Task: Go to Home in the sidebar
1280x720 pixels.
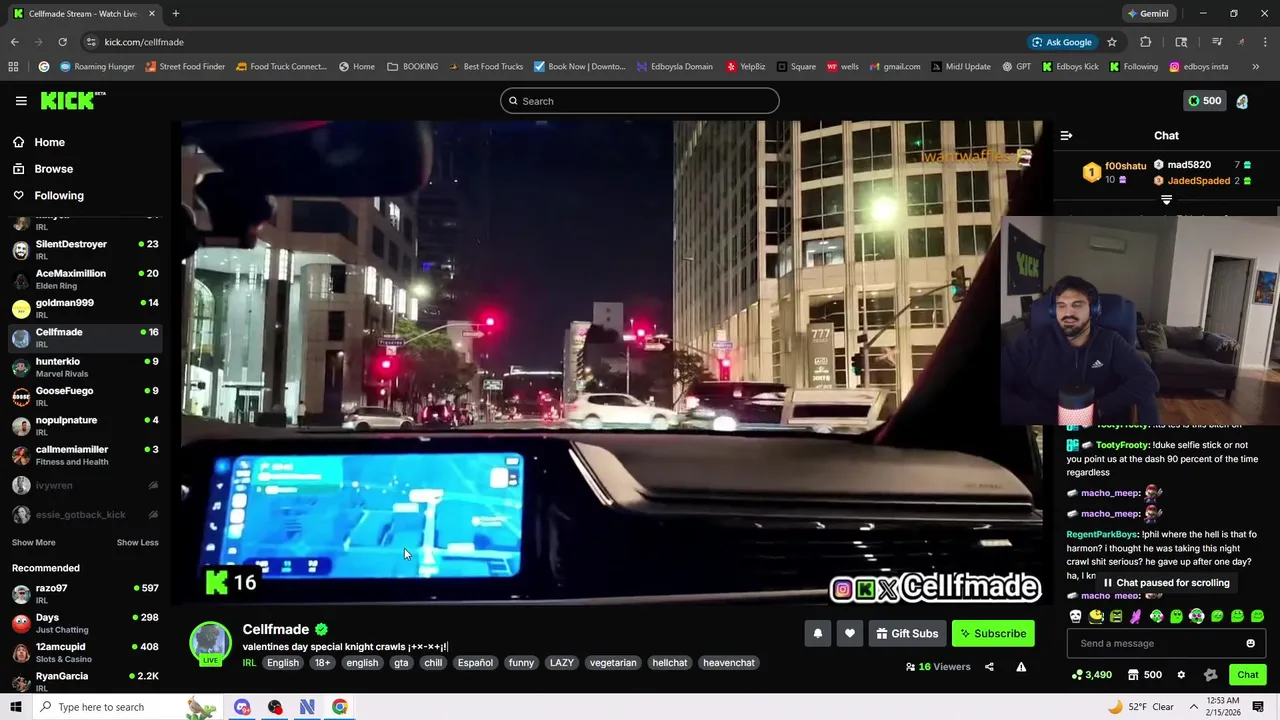Action: point(49,142)
